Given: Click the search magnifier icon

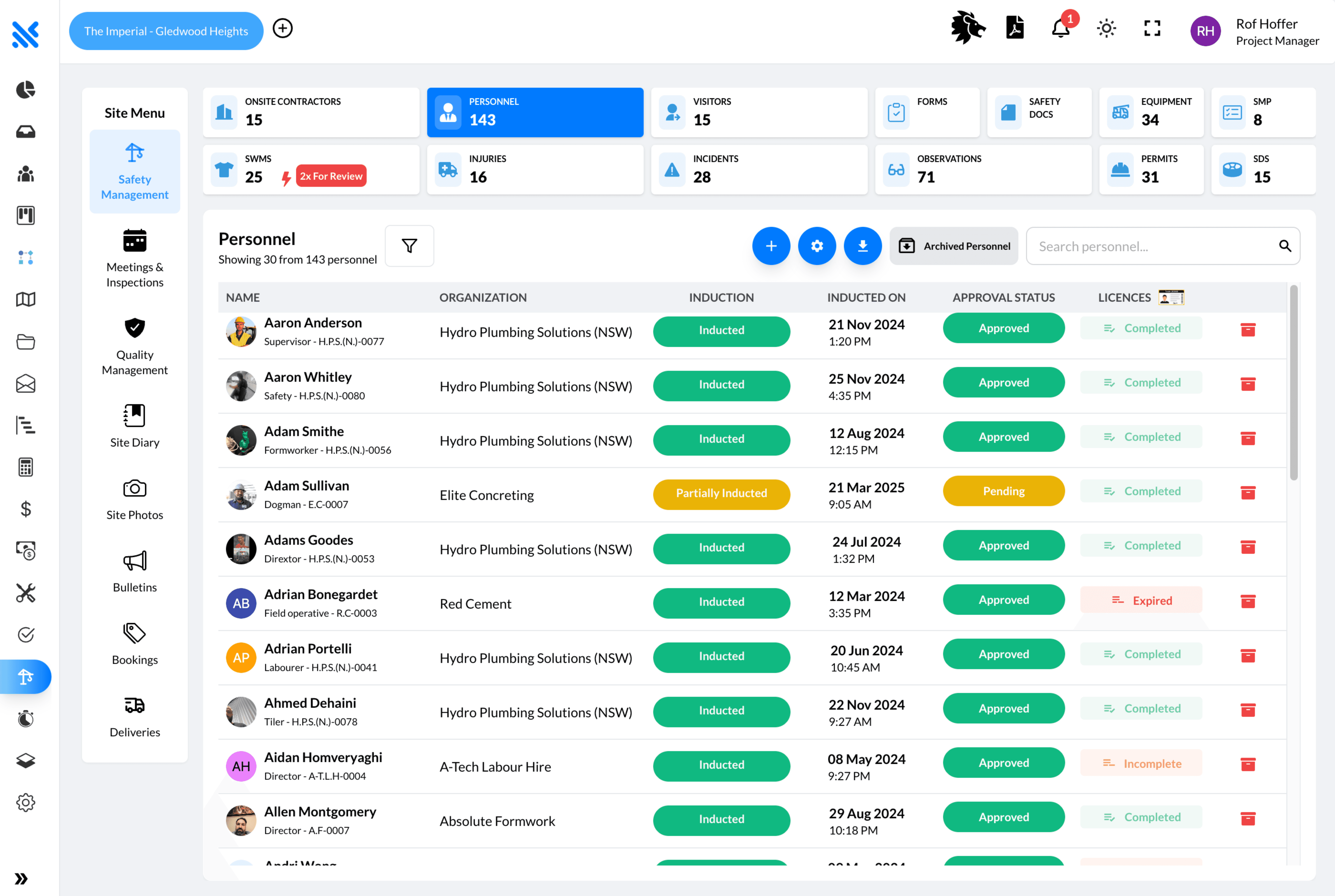Looking at the screenshot, I should coord(1285,246).
